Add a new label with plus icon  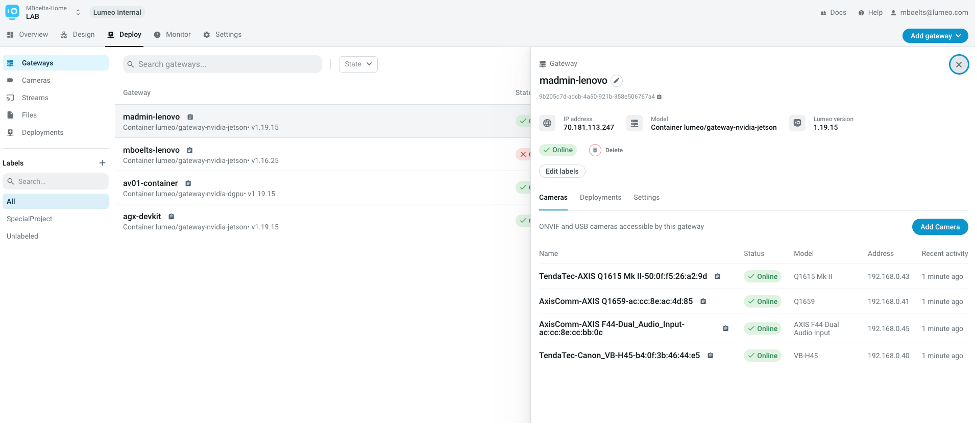(103, 163)
